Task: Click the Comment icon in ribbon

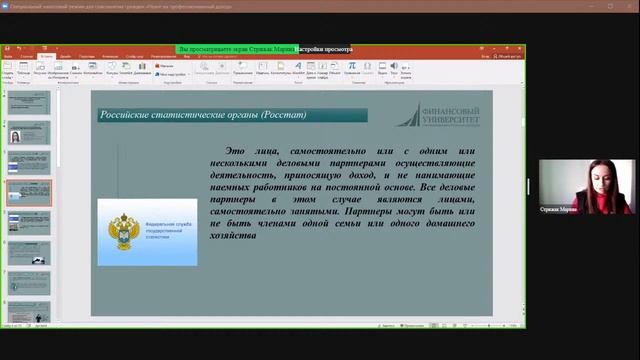Action: (x=243, y=69)
